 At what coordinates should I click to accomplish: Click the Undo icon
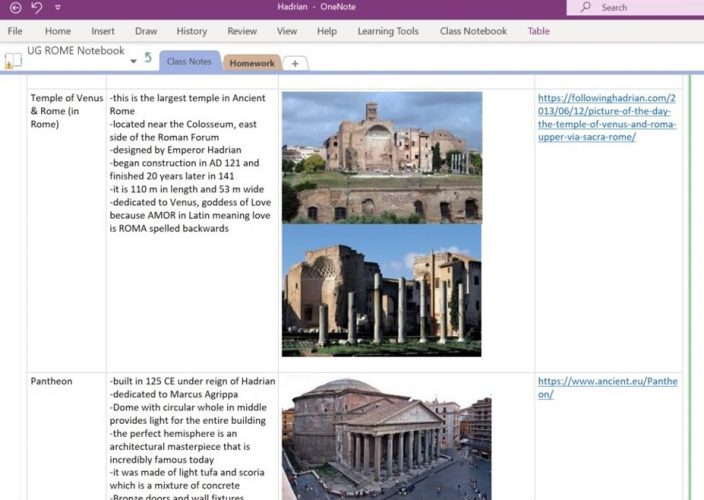(x=37, y=8)
